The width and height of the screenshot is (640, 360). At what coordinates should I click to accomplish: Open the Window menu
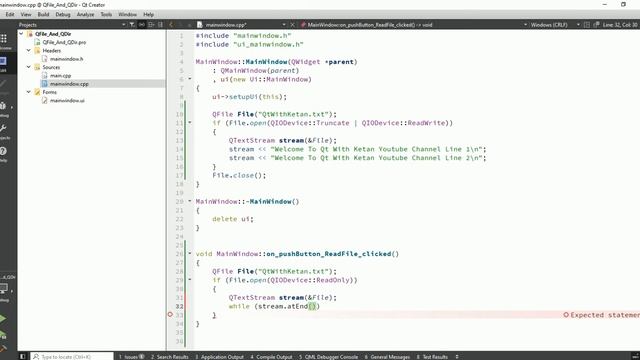coord(127,14)
